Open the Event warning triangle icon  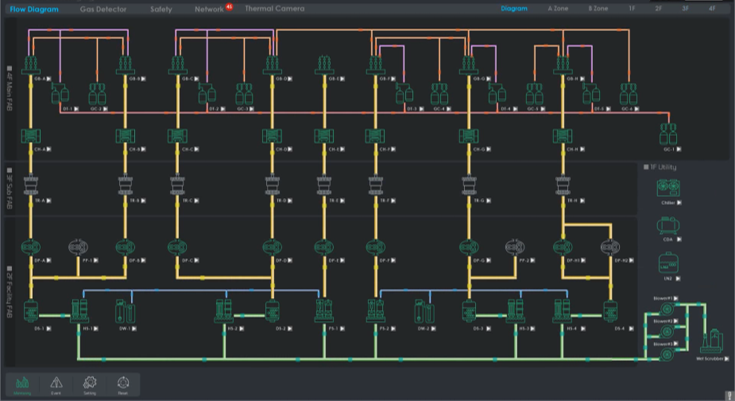(56, 383)
